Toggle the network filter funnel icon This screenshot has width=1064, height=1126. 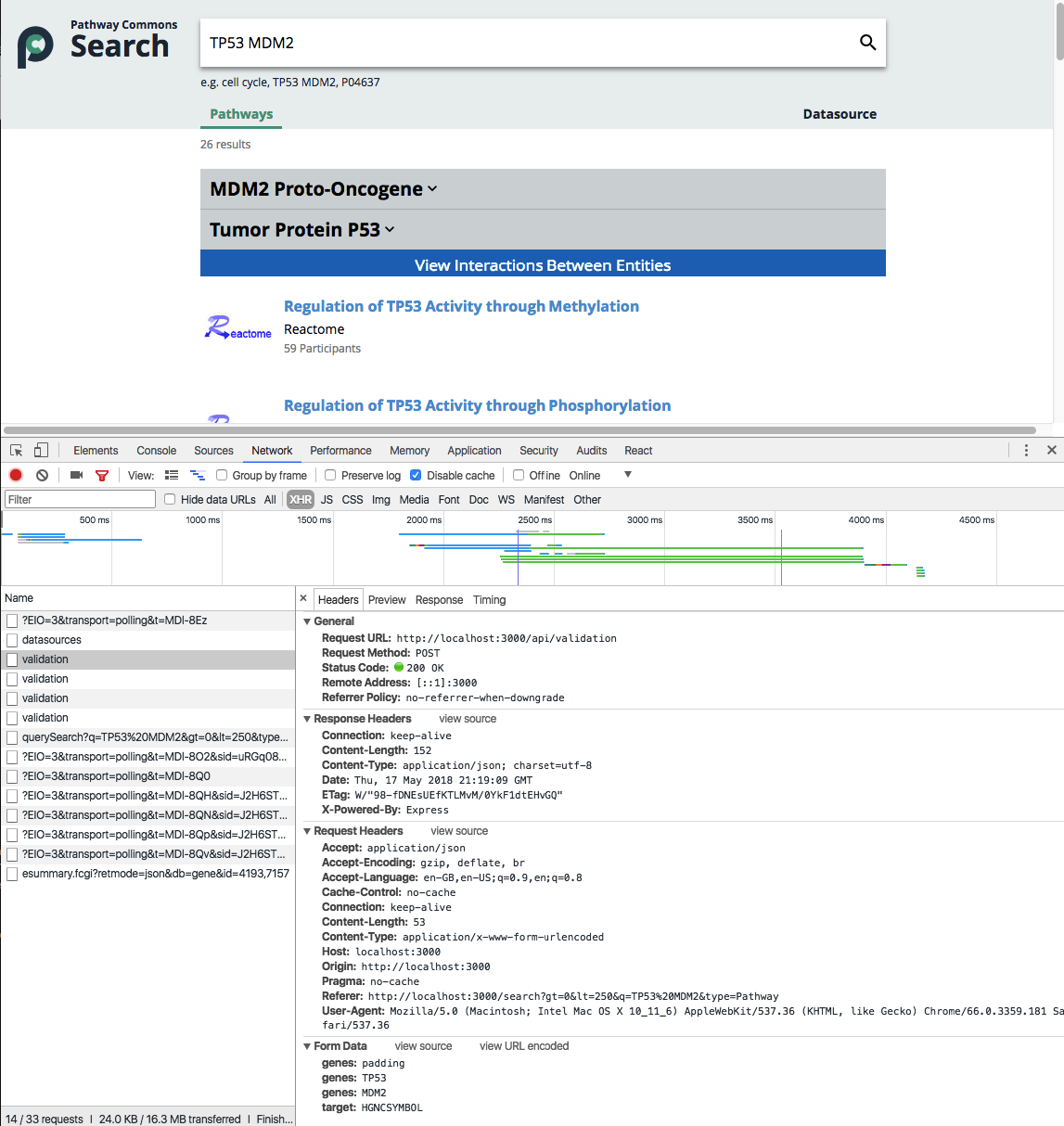102,476
